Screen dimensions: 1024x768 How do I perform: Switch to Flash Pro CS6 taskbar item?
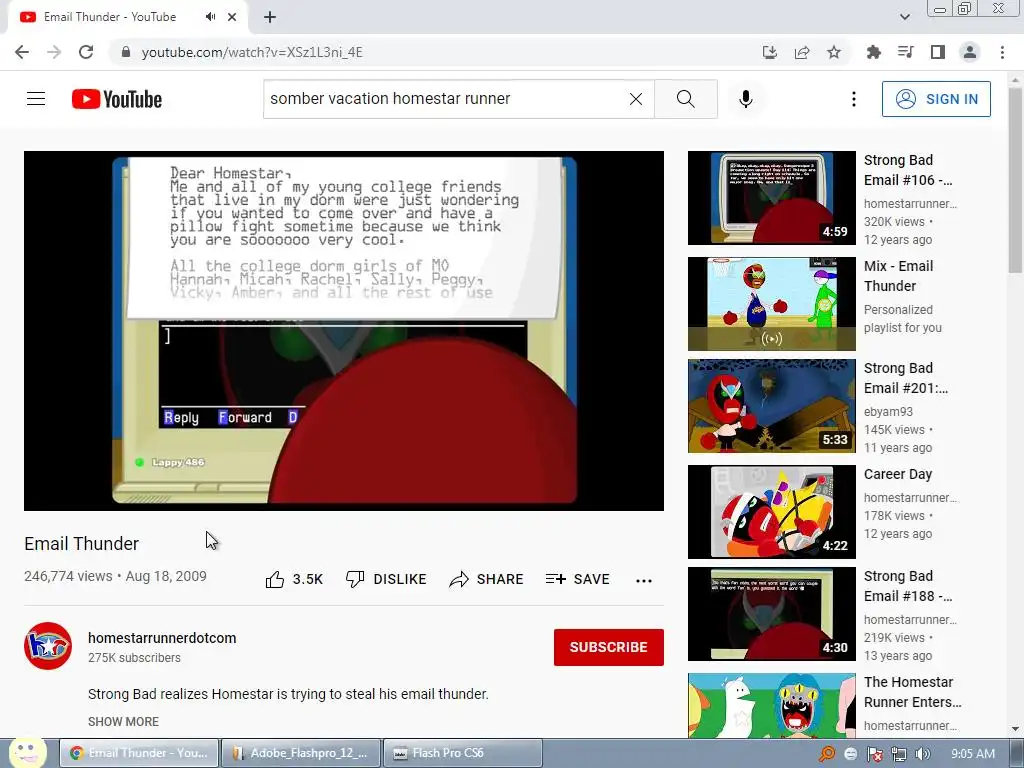click(462, 753)
